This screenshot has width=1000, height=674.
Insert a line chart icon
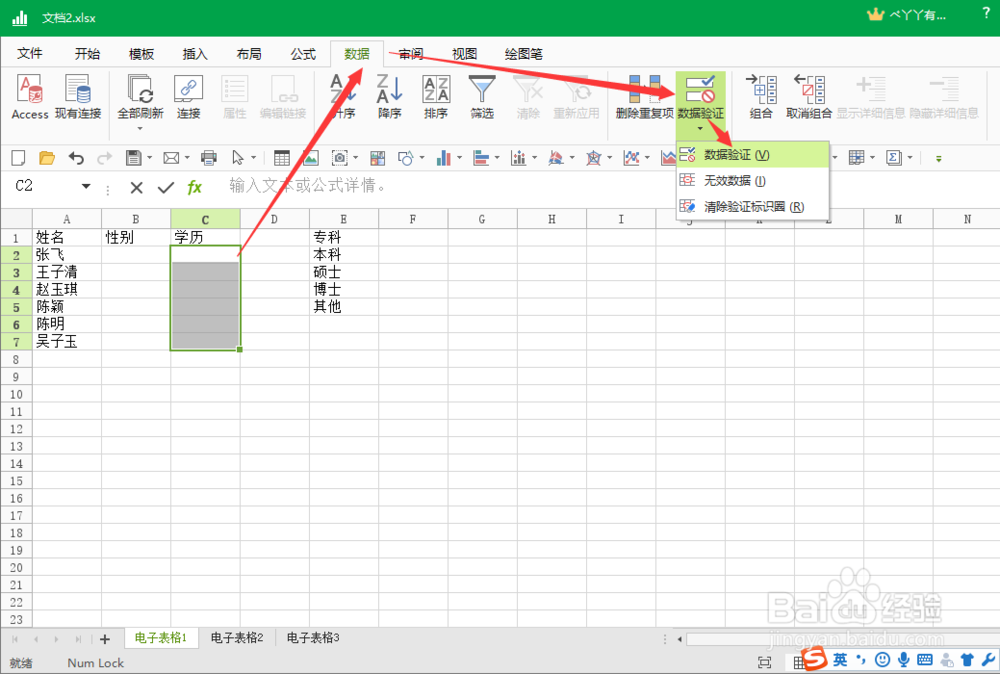pos(631,158)
